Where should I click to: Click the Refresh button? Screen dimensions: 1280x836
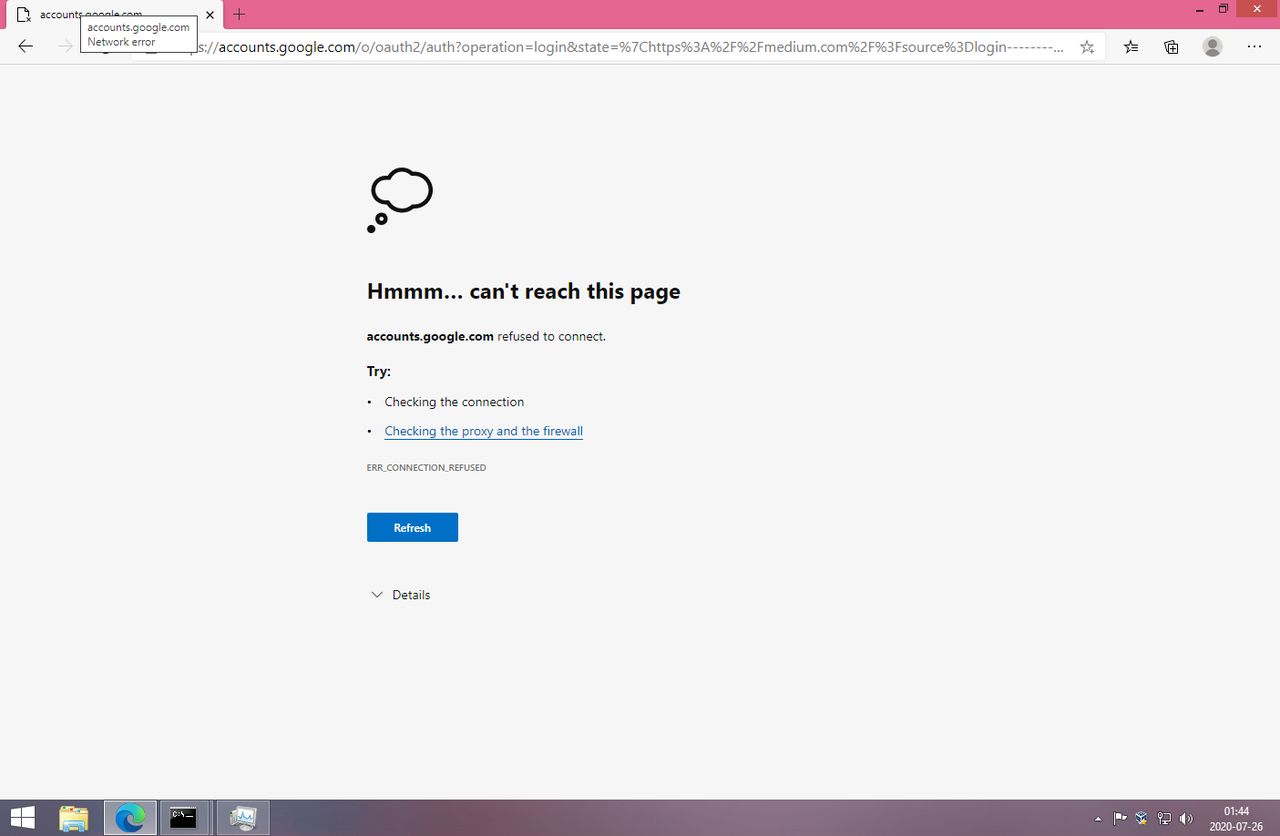point(412,527)
